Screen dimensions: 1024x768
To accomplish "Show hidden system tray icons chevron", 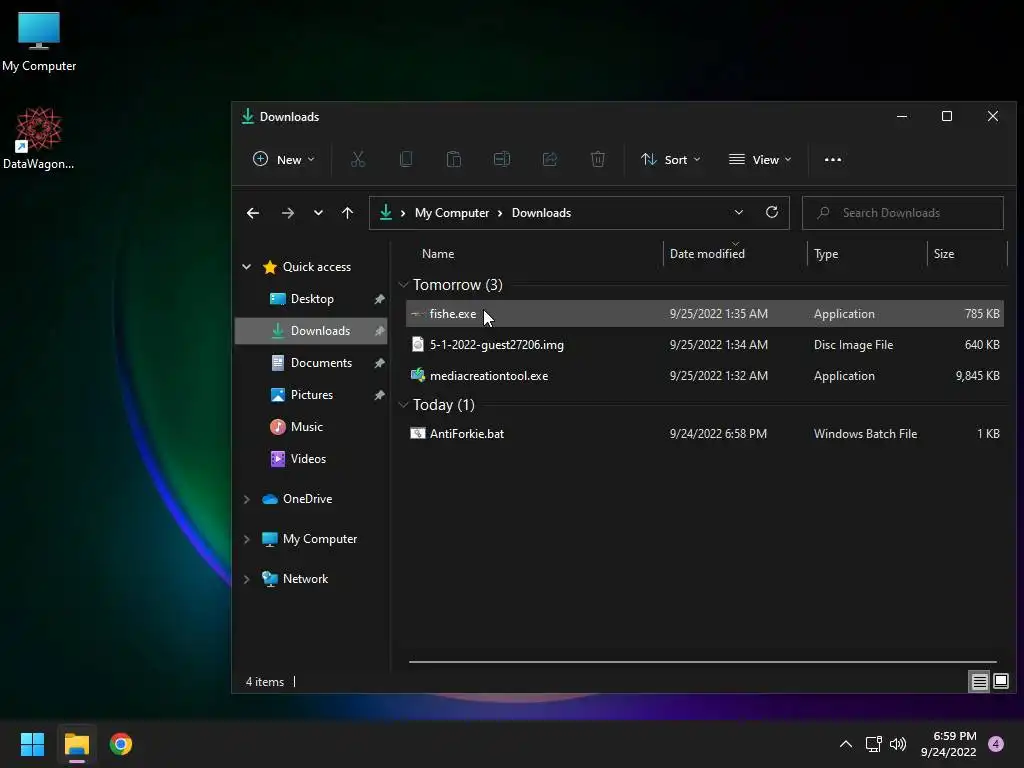I will [846, 744].
